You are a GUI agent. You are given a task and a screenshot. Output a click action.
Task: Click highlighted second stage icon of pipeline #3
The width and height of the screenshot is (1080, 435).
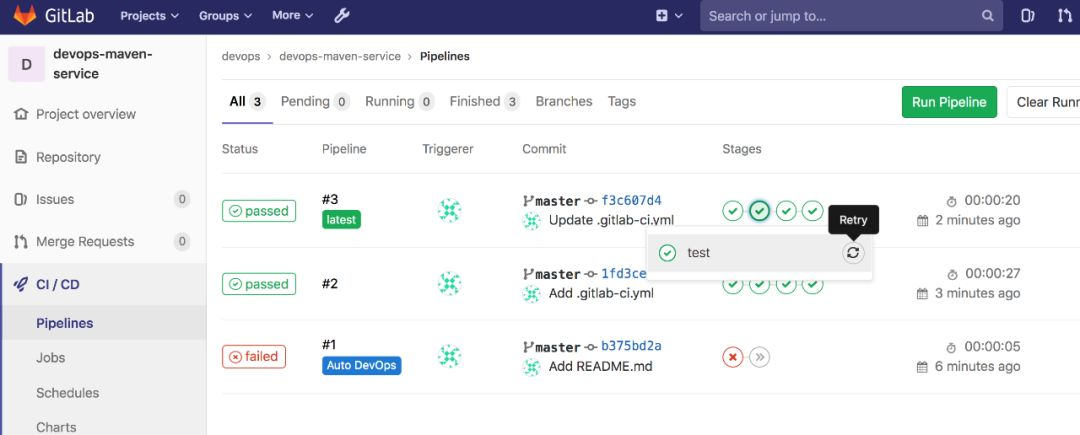coord(760,211)
